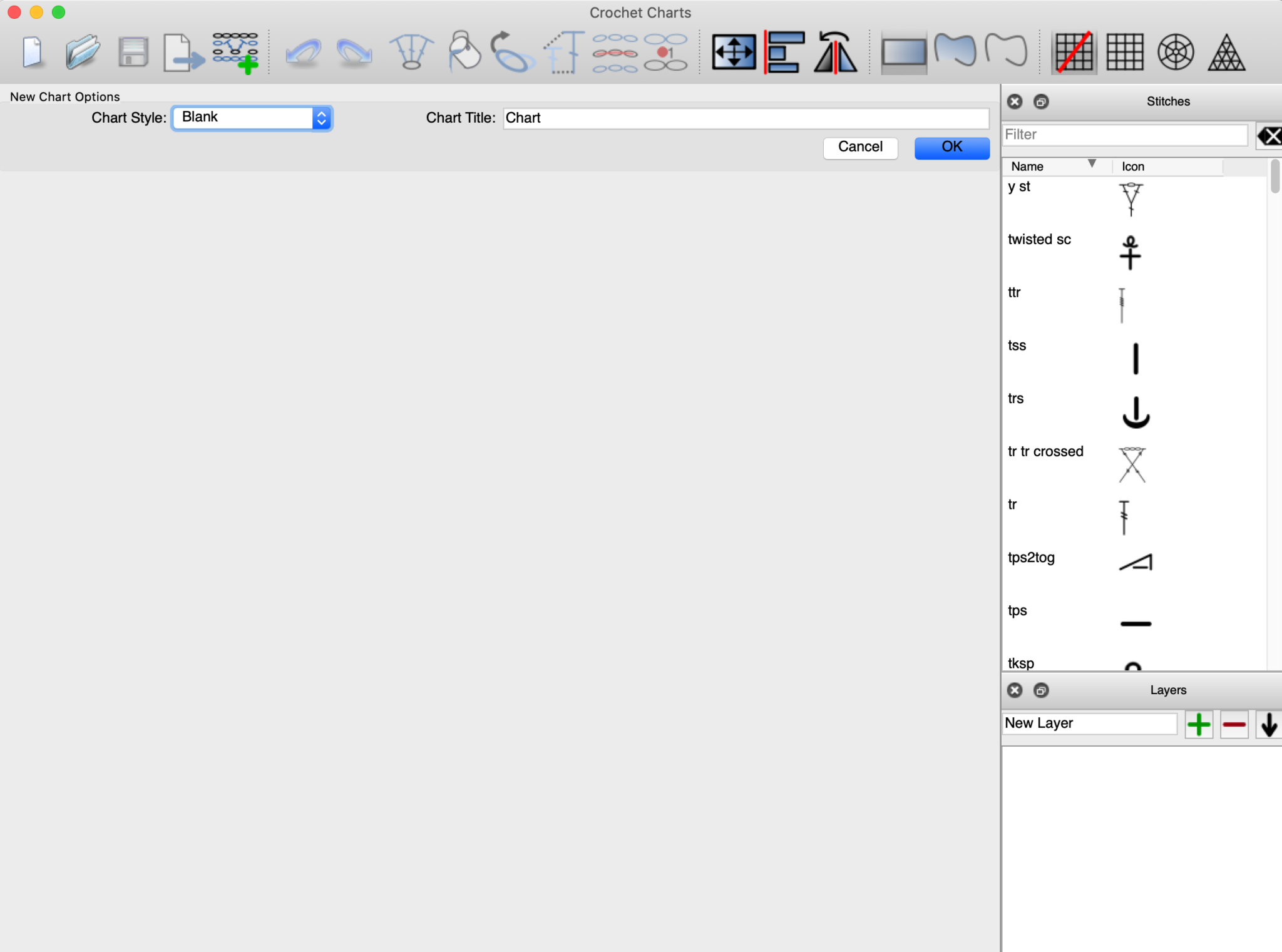The width and height of the screenshot is (1282, 952).
Task: Toggle the rectangle box selection mode
Action: tap(903, 53)
